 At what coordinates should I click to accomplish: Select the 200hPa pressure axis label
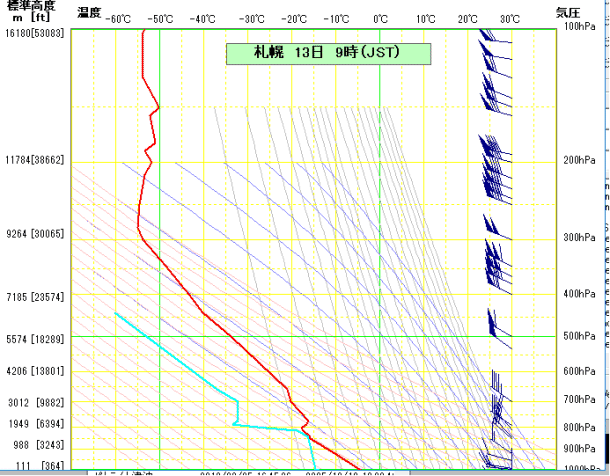point(579,161)
